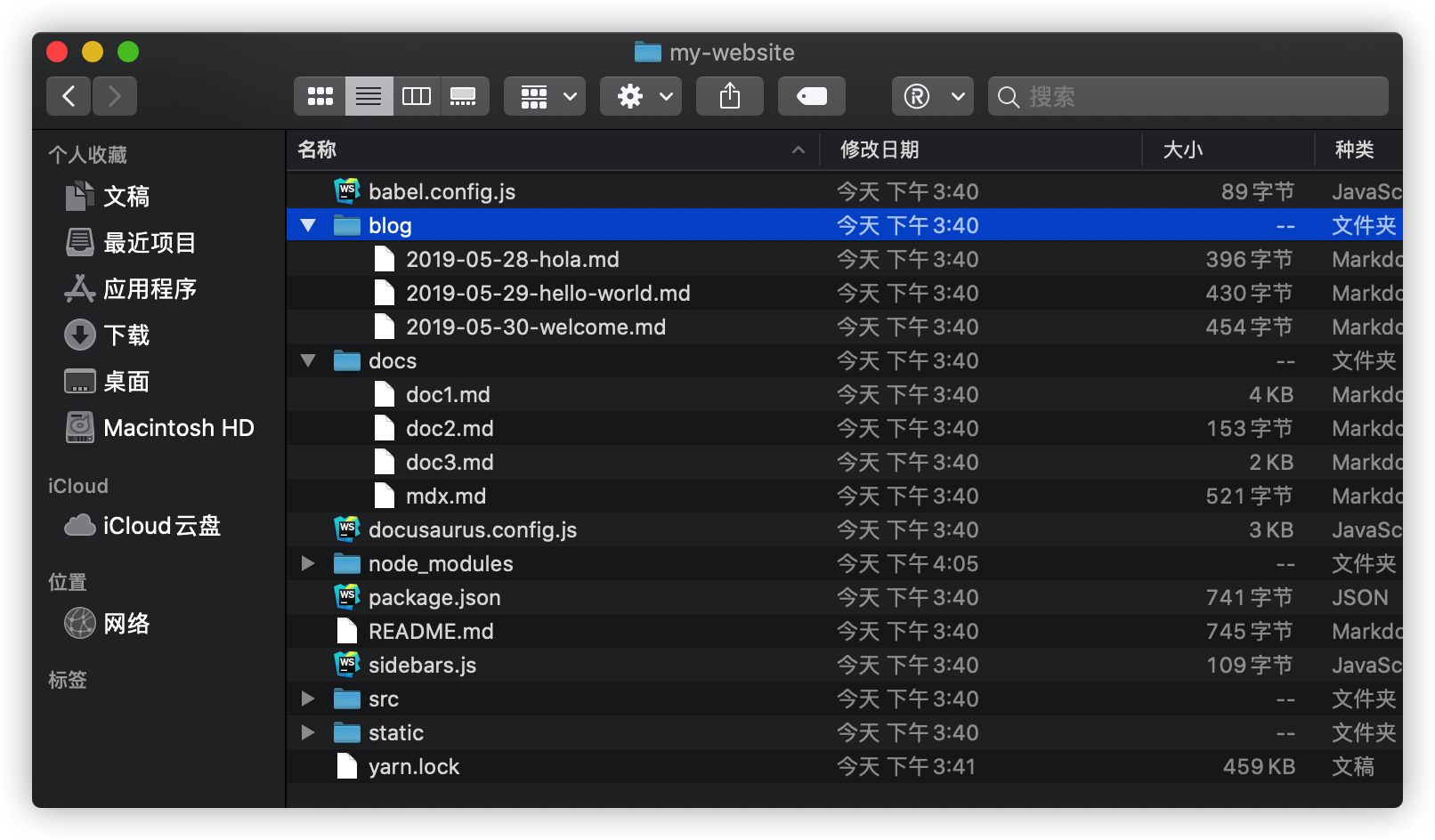Collapse the docs folder disclosure triangle
Screen dimensions: 1435x840
(308, 360)
